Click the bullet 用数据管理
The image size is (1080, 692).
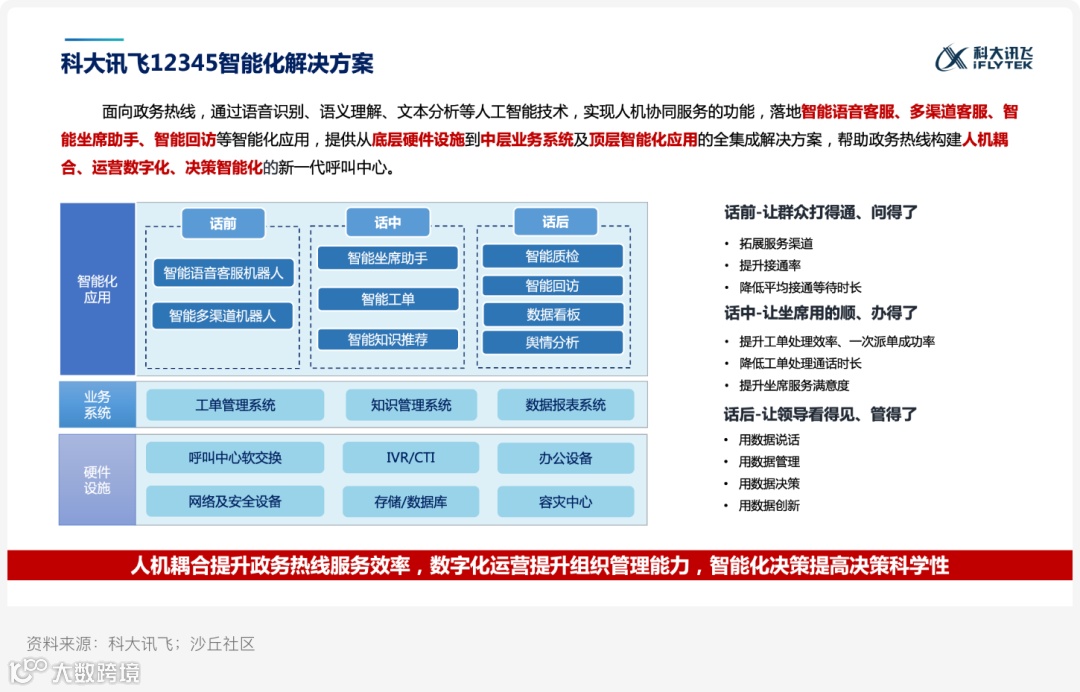(x=769, y=462)
